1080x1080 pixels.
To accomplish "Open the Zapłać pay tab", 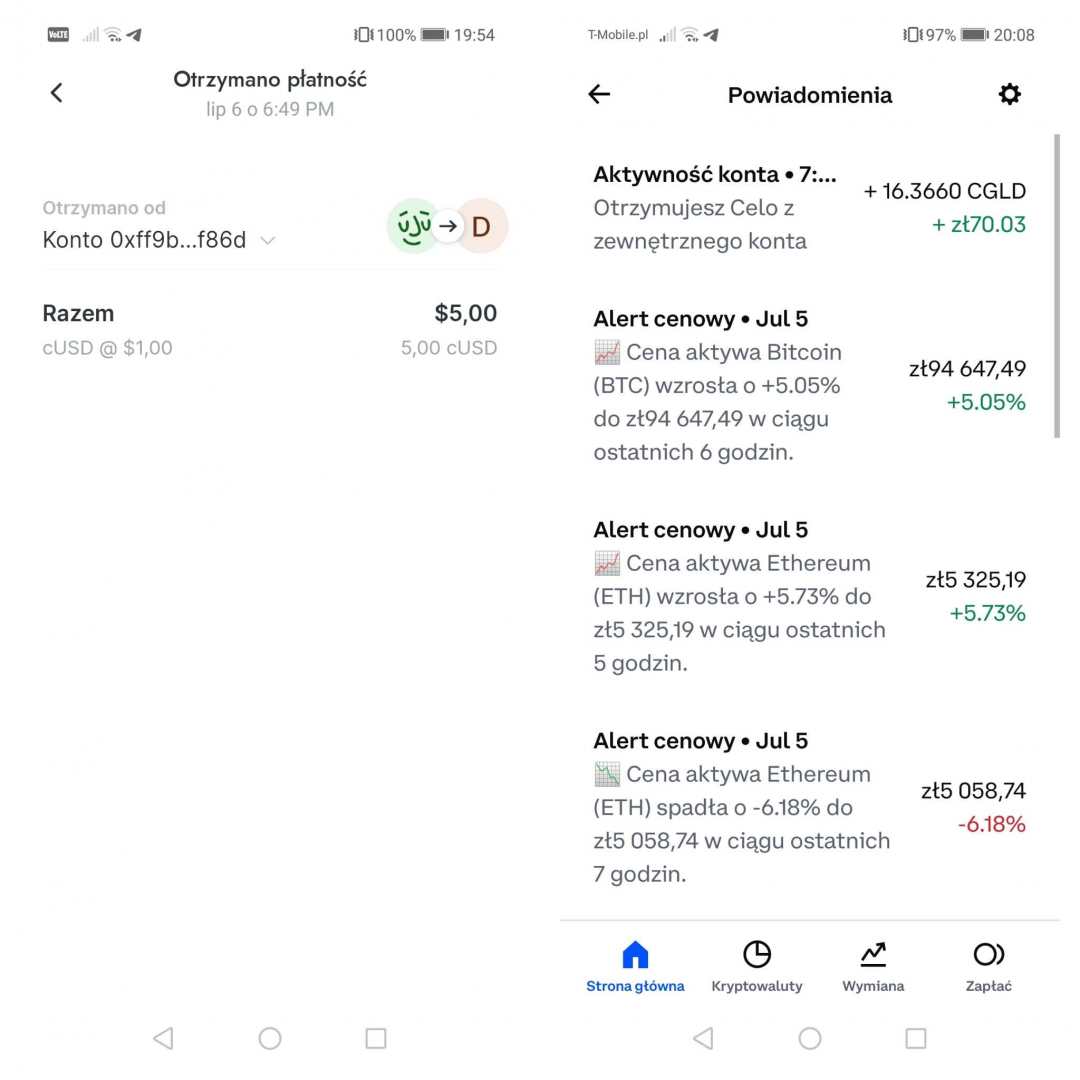I will point(988,966).
